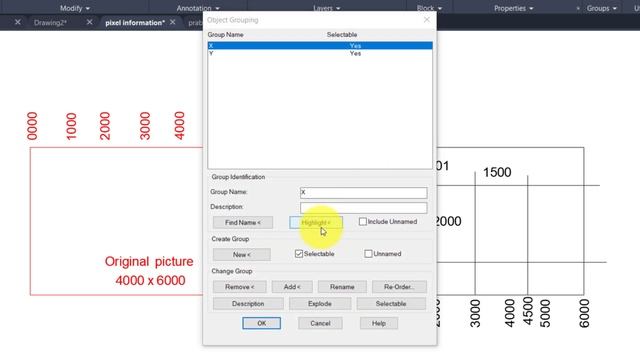
Task: Switch to the pixel information tab
Action: [x=135, y=23]
